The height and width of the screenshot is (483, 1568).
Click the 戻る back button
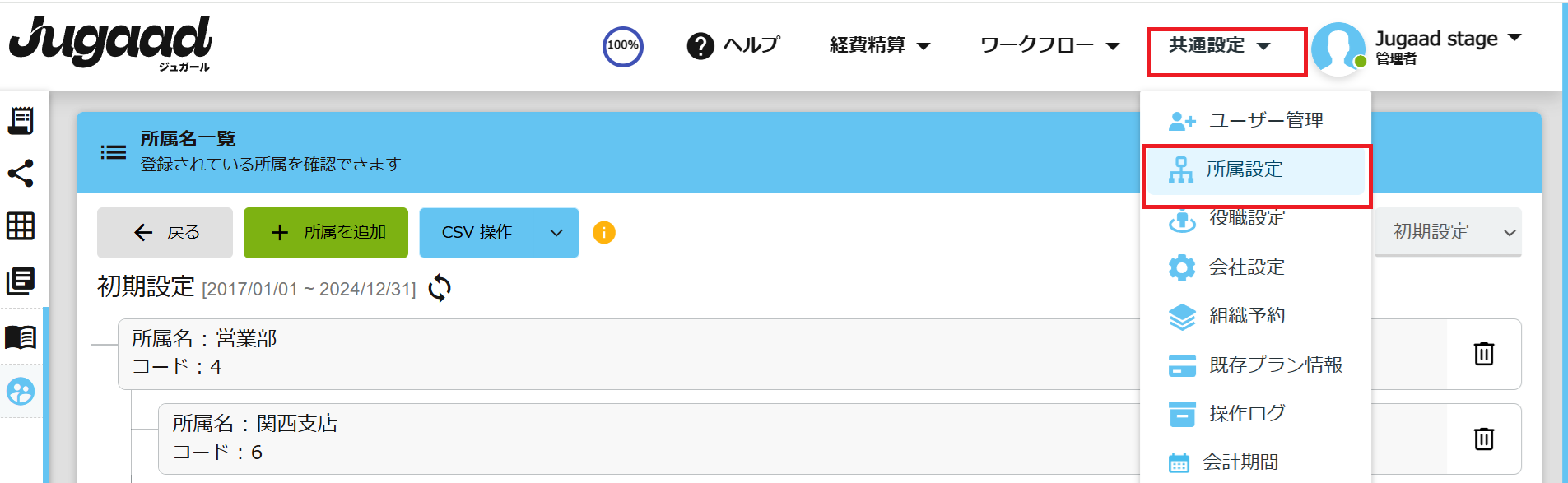tap(165, 233)
